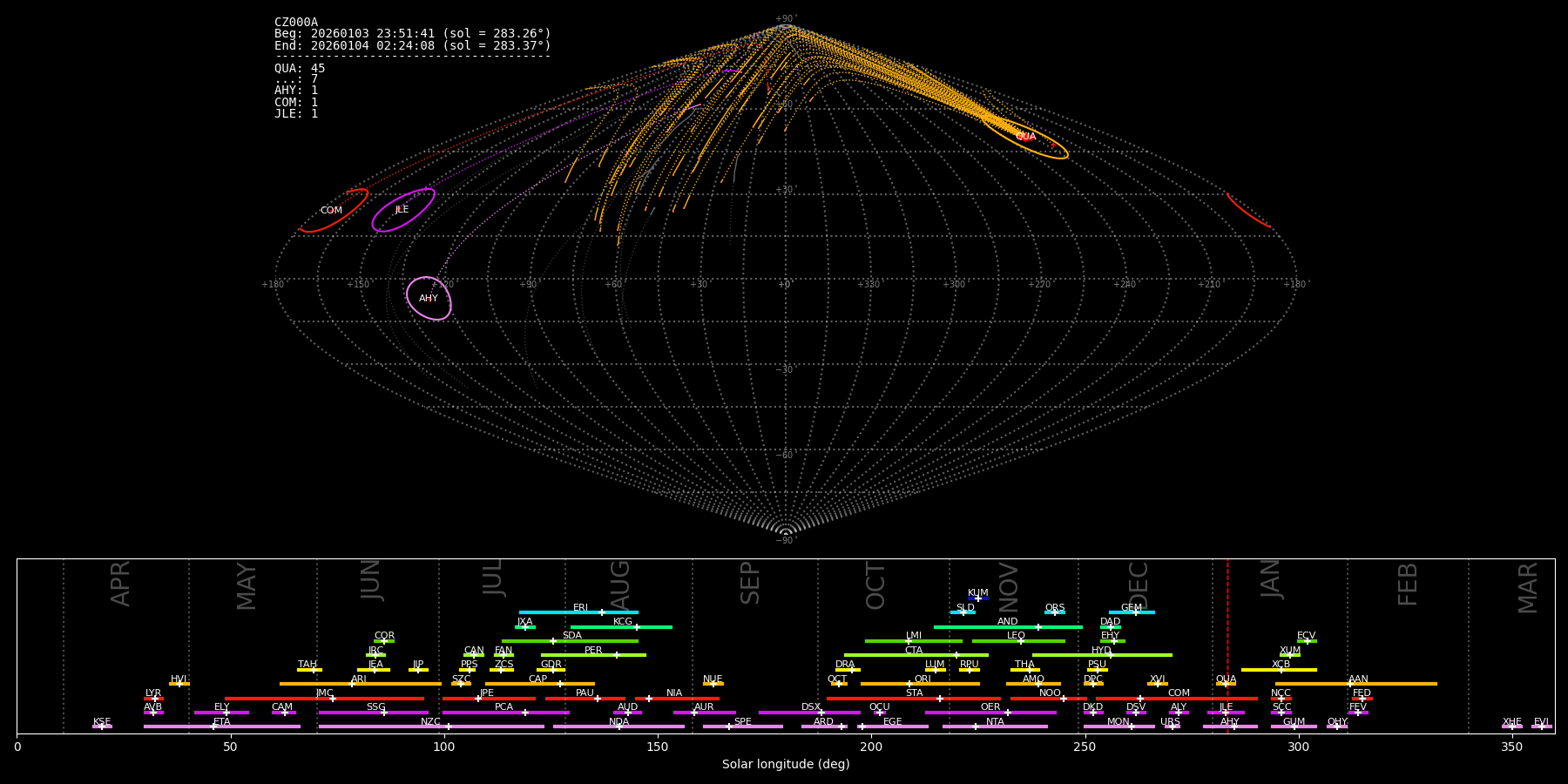Viewport: 1568px width, 784px height.
Task: Click the JAN month label in timeline
Action: pos(1271,579)
